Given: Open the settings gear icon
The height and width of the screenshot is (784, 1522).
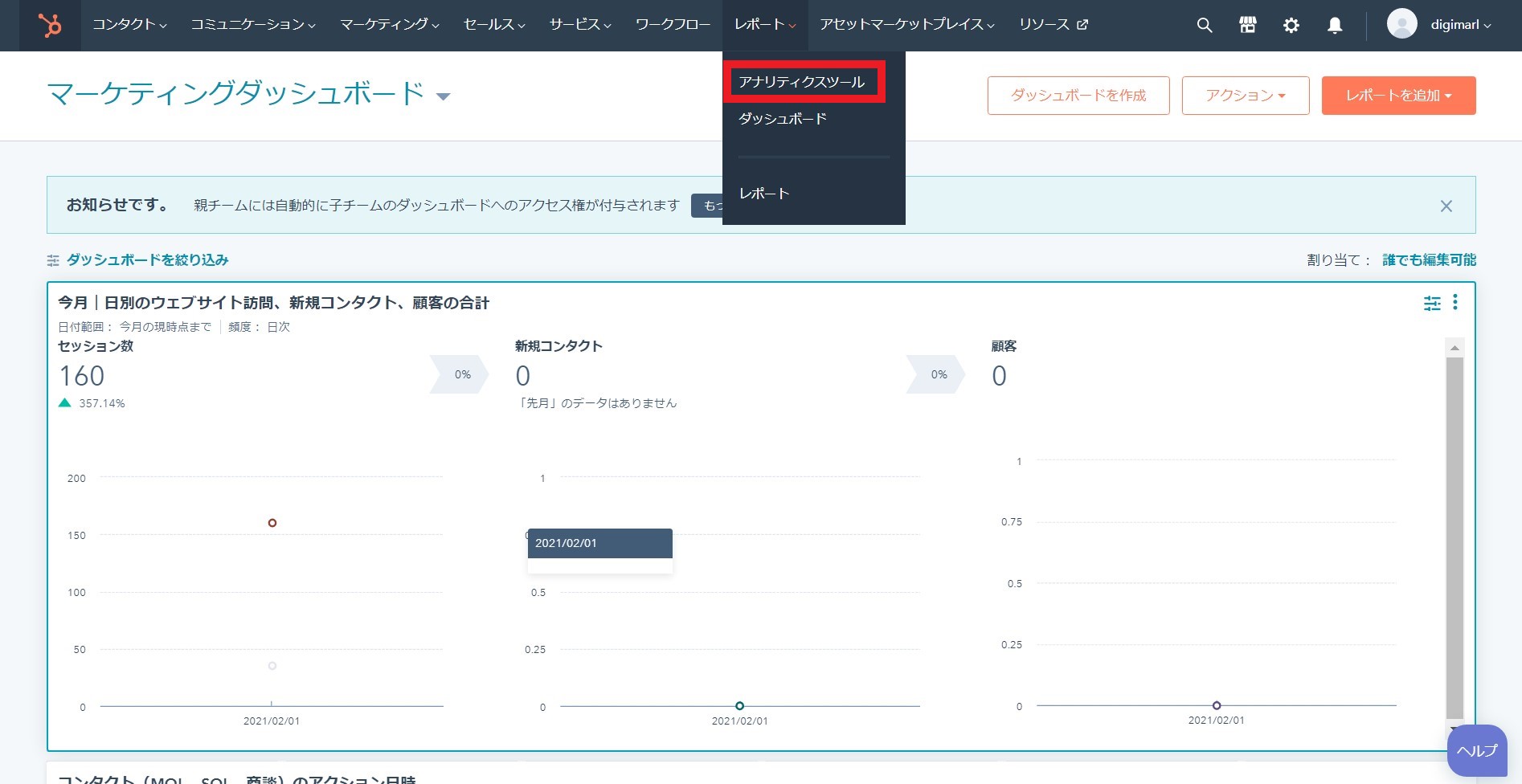Looking at the screenshot, I should click(1291, 26).
